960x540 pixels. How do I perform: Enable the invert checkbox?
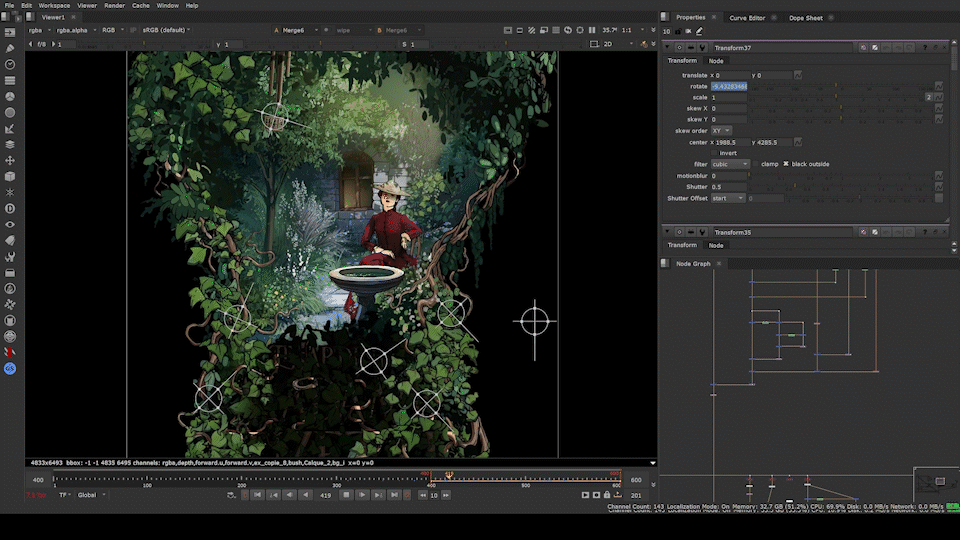point(714,153)
